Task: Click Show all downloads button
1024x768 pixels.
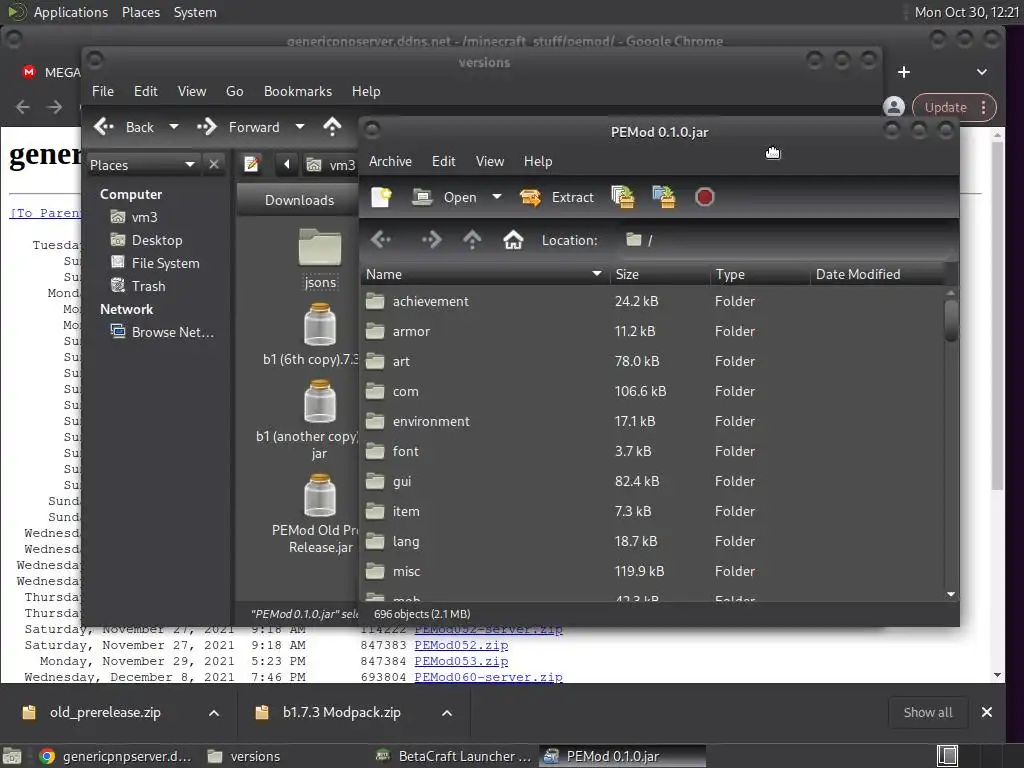Action: [x=927, y=712]
